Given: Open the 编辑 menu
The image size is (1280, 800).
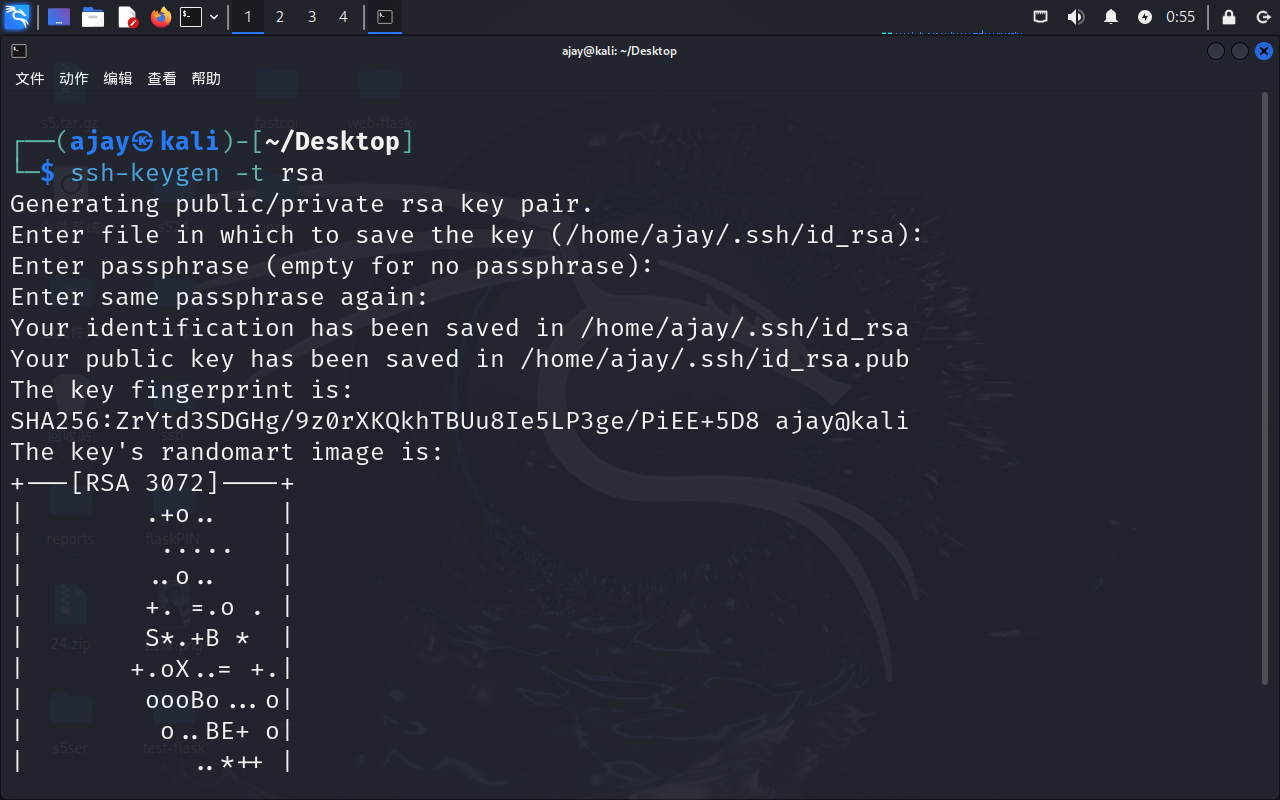Looking at the screenshot, I should click(x=118, y=79).
